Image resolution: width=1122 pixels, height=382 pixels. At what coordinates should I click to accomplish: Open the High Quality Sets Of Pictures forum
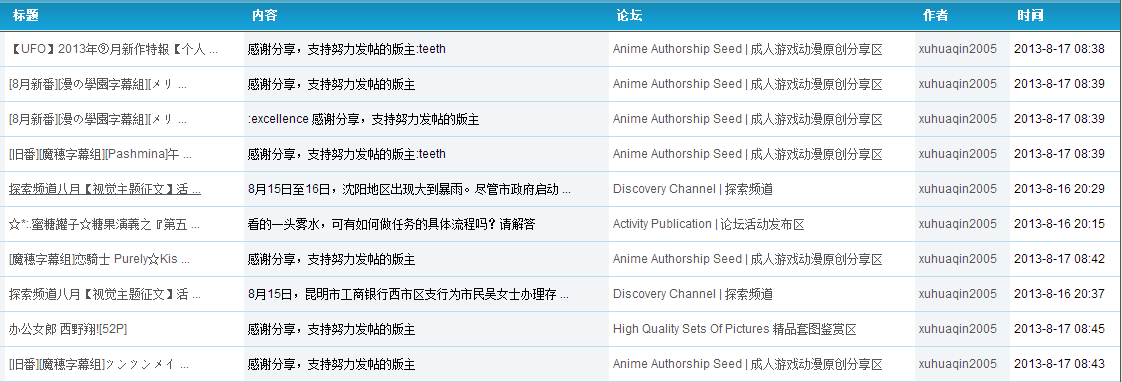click(734, 330)
